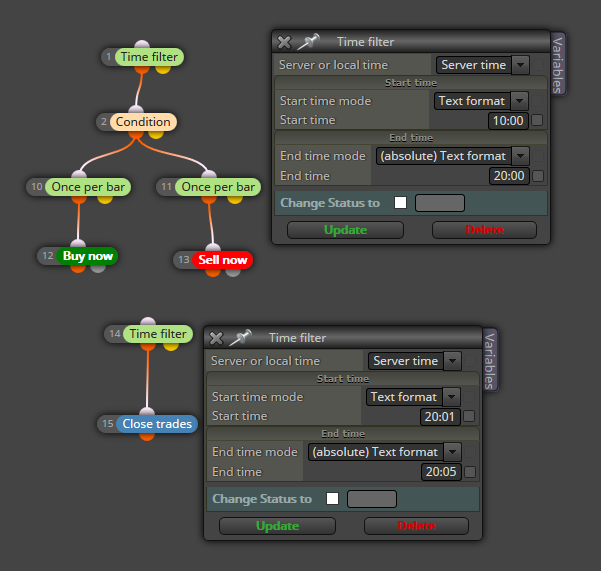Click orange output connector of Sell now block
601x571 pixels.
pos(213,272)
